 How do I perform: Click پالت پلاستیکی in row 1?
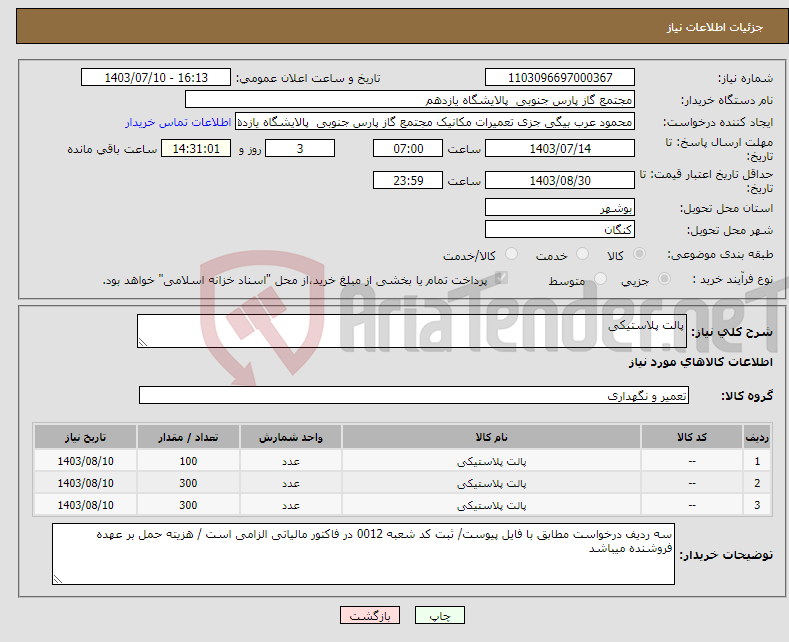491,461
